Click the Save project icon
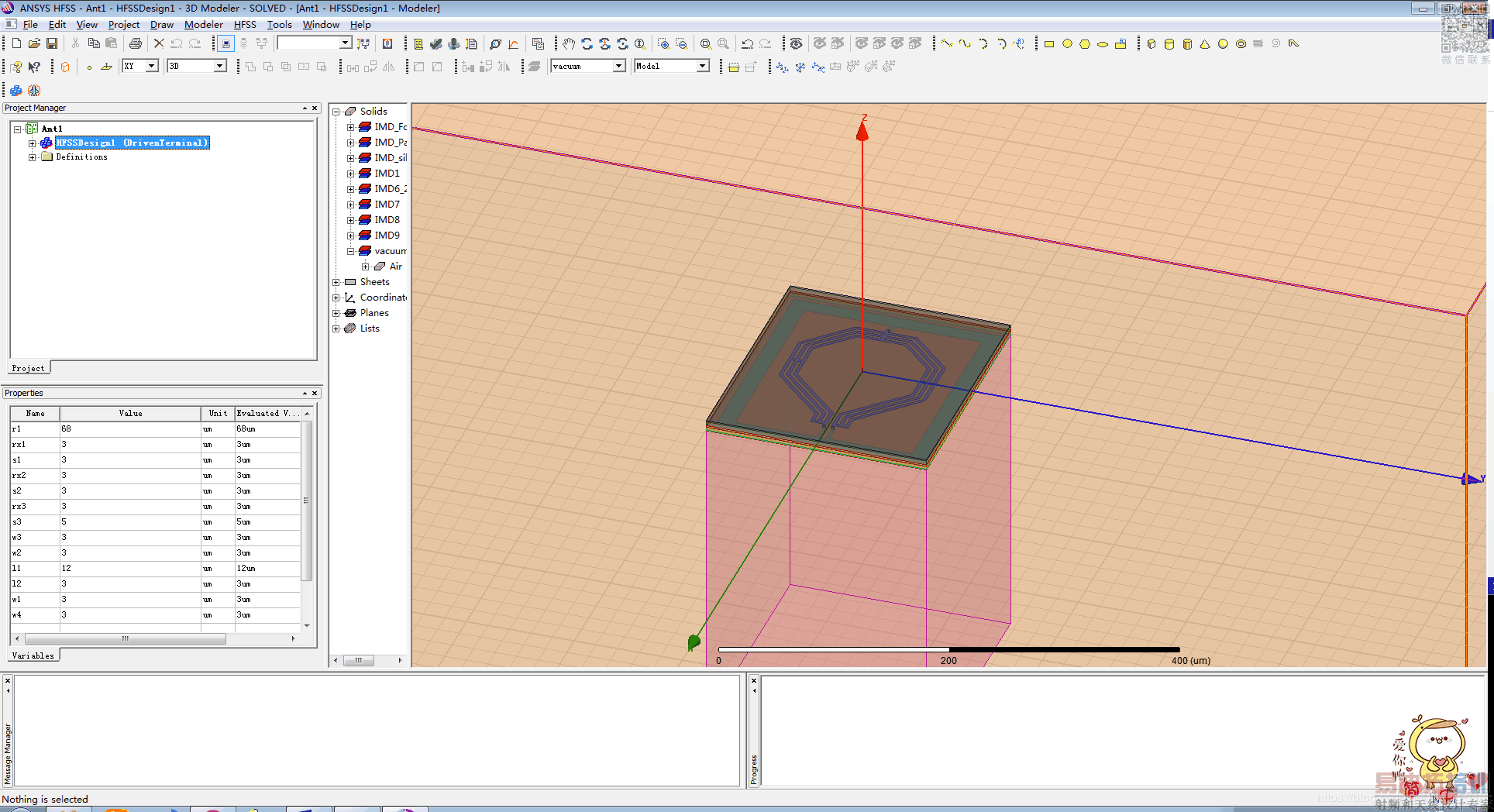 click(x=52, y=44)
